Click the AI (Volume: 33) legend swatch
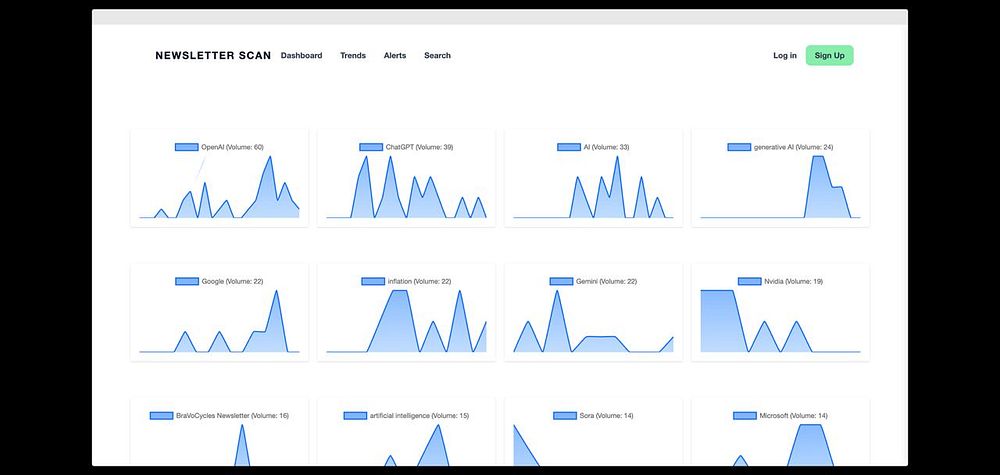 coord(569,147)
